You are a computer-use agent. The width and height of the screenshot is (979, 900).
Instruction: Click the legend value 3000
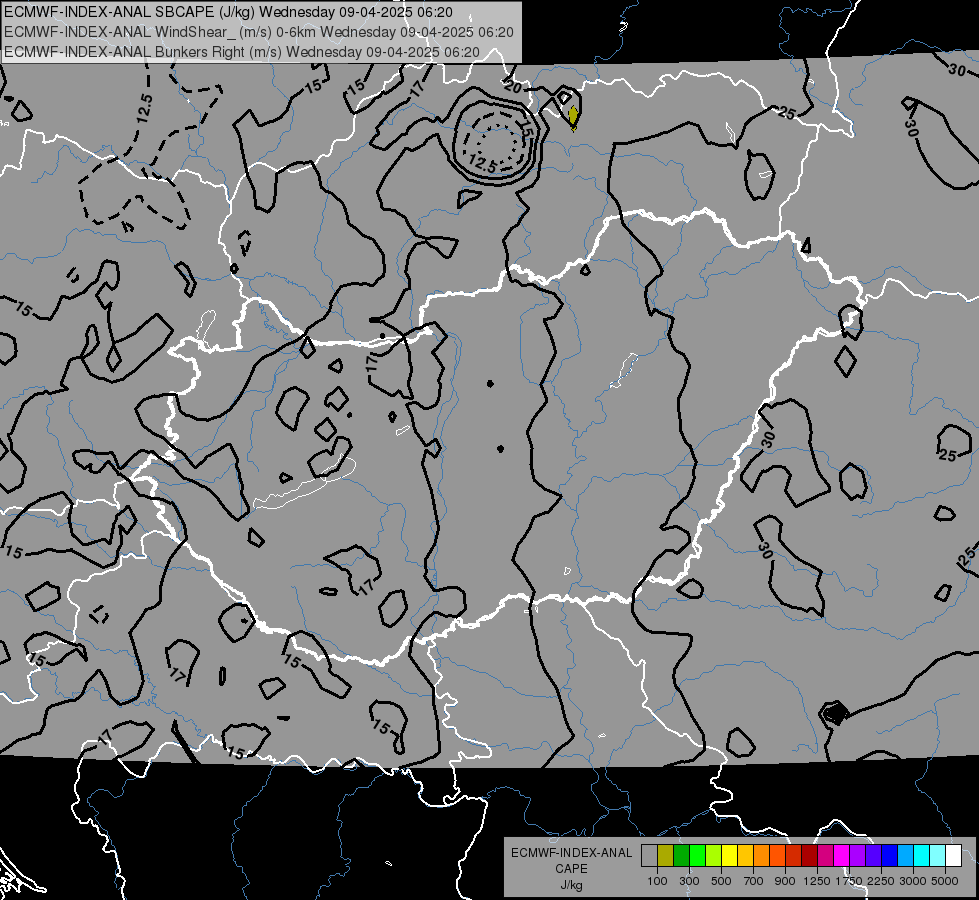pyautogui.click(x=913, y=881)
